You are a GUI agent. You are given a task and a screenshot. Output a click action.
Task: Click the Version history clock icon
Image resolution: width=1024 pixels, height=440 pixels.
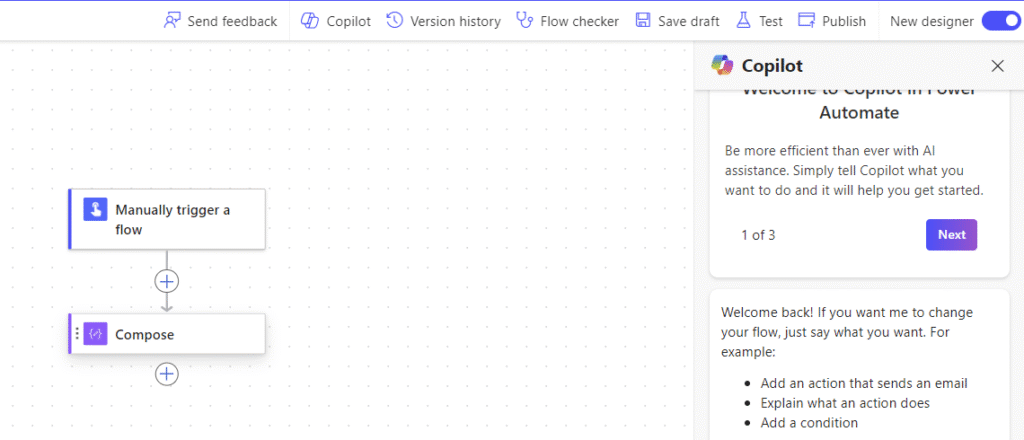tap(394, 21)
